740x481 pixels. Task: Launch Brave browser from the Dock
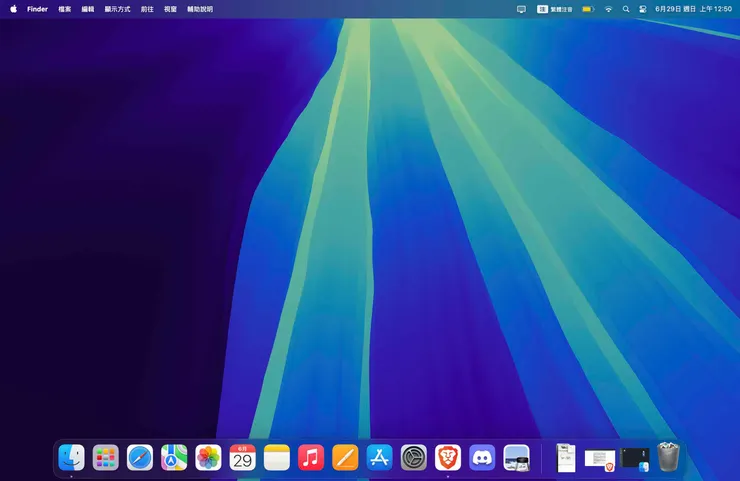448,458
